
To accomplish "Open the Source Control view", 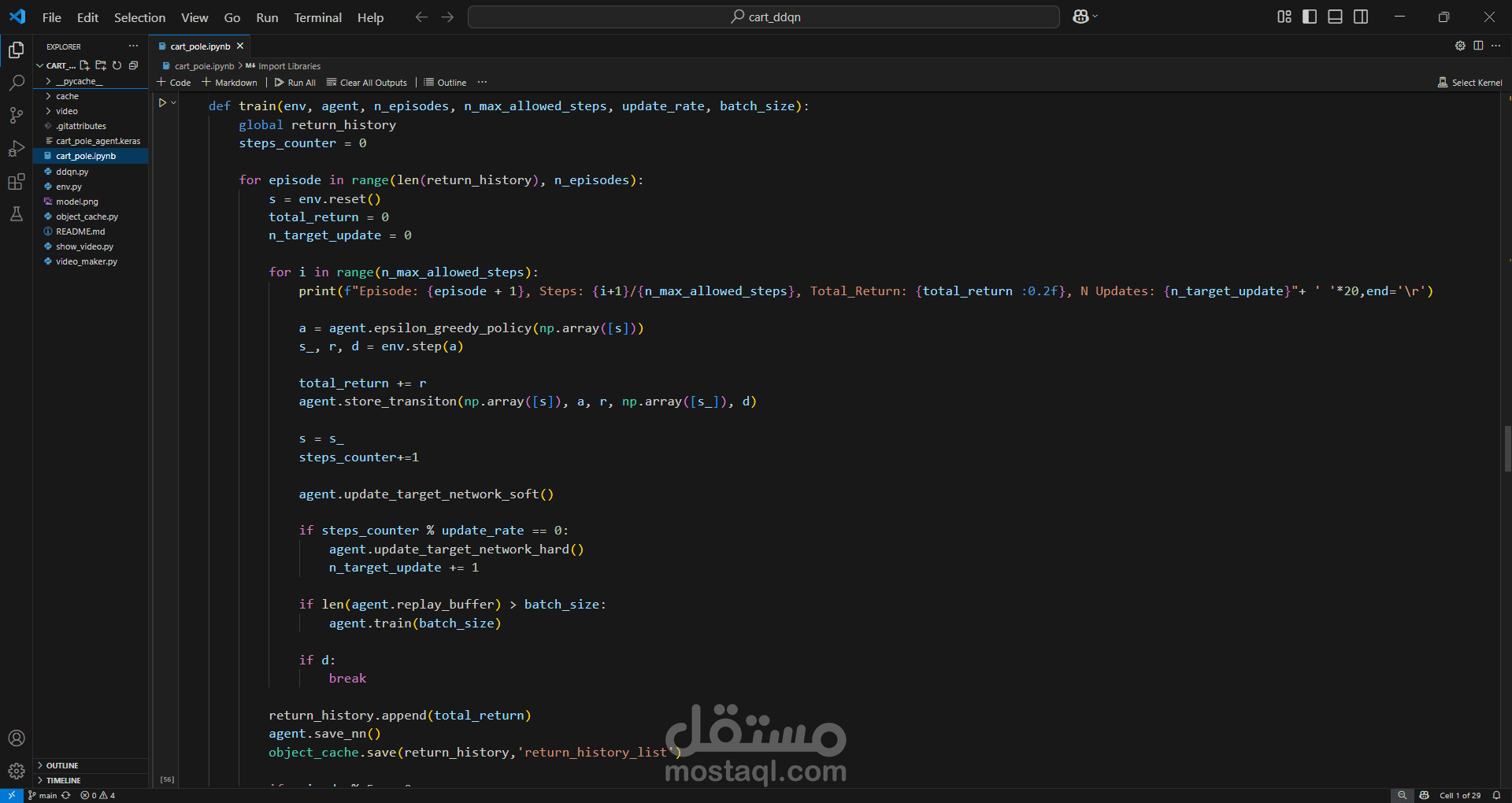I will [x=16, y=116].
